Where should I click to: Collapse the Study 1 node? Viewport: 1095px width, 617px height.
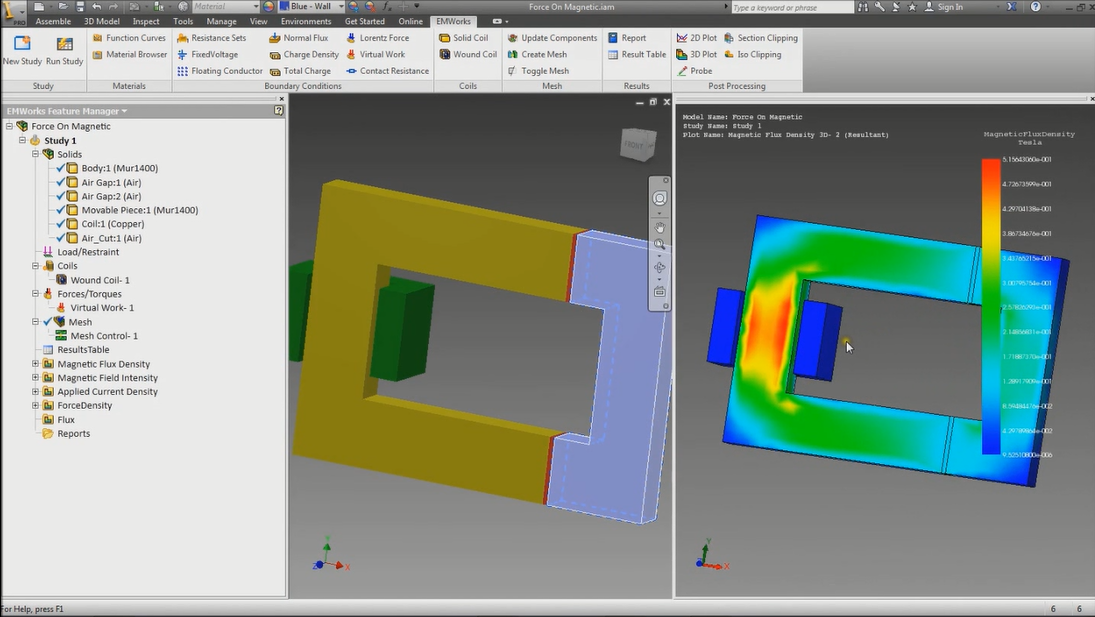coord(22,140)
